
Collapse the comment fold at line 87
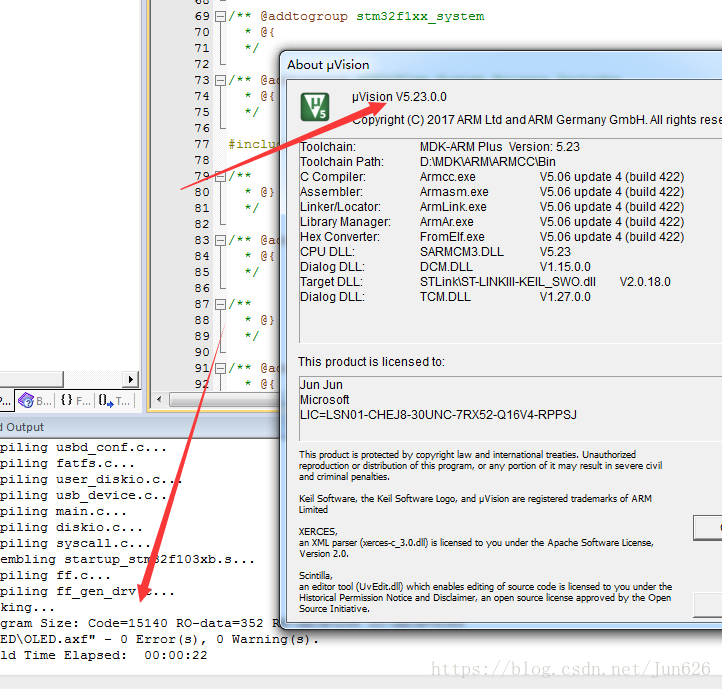pyautogui.click(x=221, y=304)
